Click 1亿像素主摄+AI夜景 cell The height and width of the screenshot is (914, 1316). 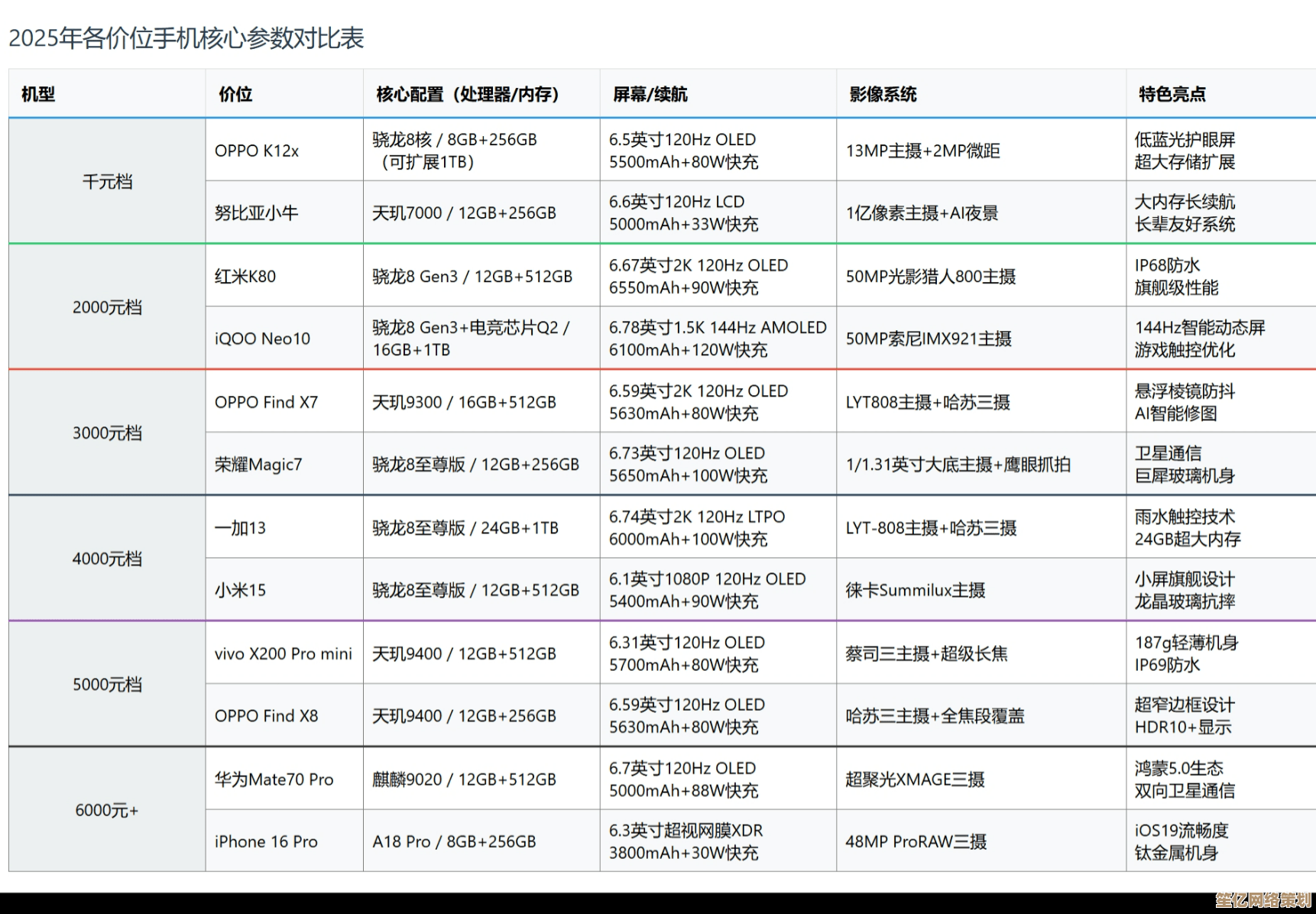(981, 212)
